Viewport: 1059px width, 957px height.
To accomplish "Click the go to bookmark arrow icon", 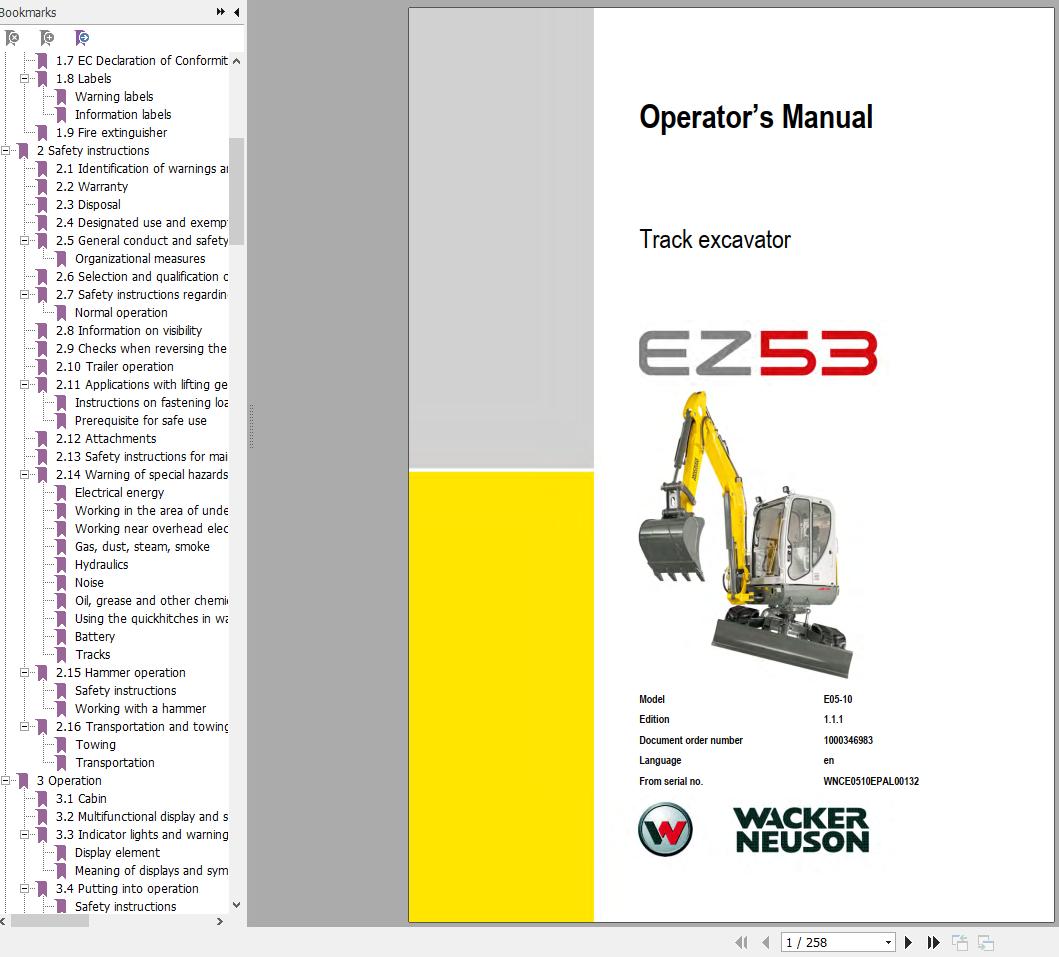I will [x=82, y=38].
